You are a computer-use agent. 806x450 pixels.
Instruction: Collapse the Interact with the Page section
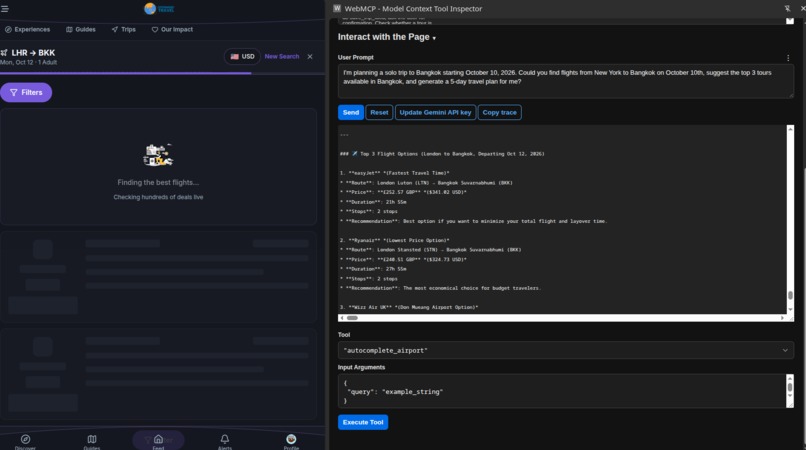(x=387, y=37)
